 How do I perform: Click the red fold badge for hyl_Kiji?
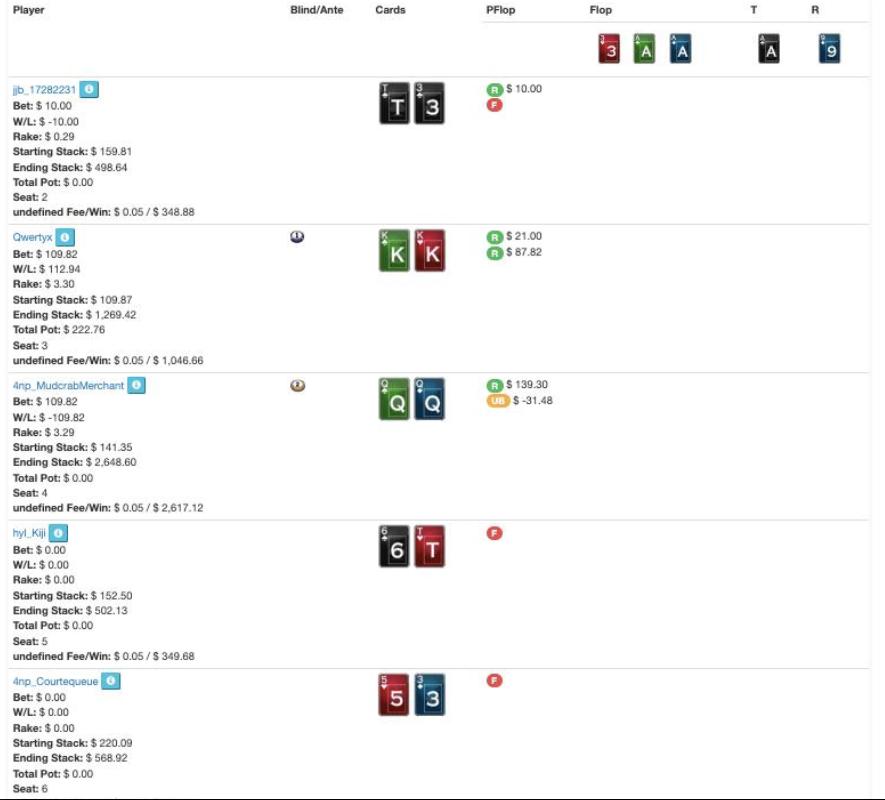(494, 533)
